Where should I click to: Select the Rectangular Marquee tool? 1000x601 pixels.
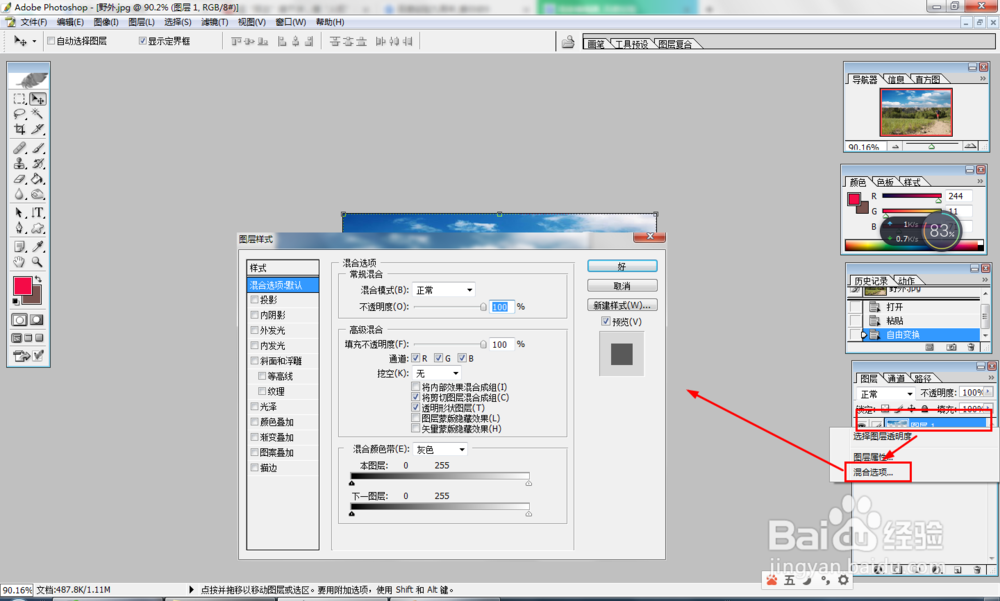[x=20, y=99]
